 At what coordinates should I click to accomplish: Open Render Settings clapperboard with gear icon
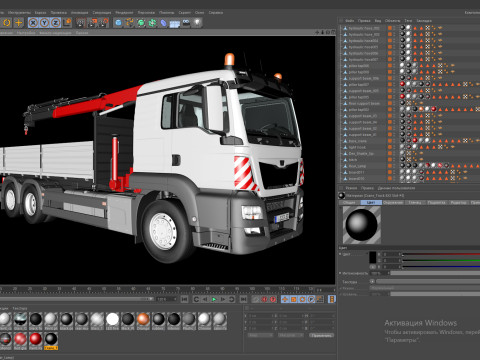pos(104,23)
